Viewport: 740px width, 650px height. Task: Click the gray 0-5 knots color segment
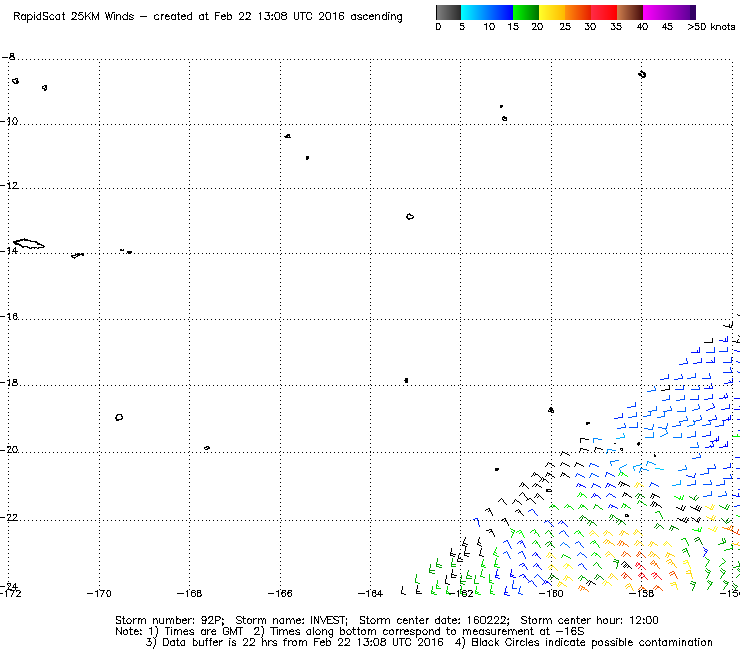tap(448, 12)
